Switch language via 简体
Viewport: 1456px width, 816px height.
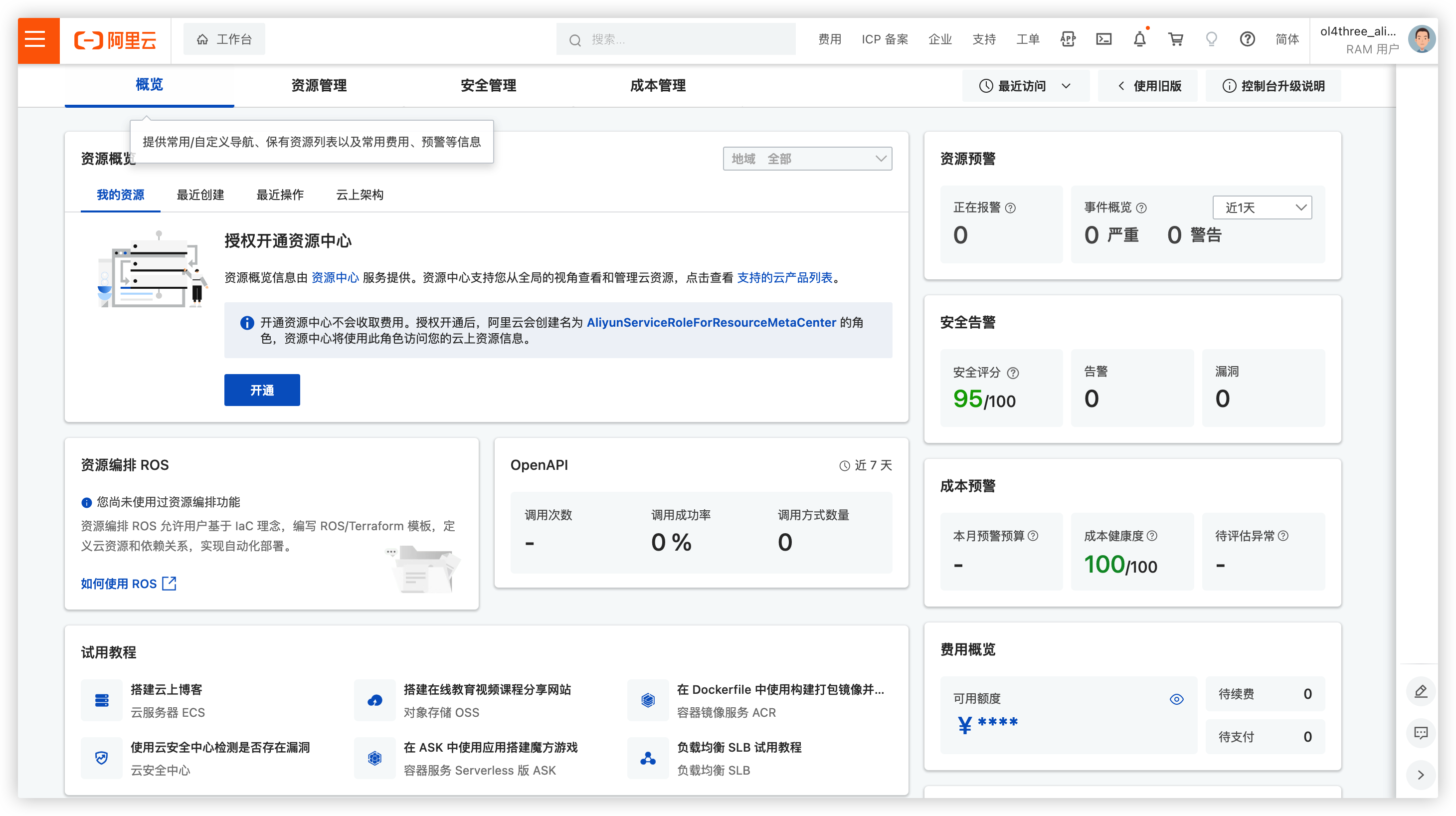(1287, 39)
